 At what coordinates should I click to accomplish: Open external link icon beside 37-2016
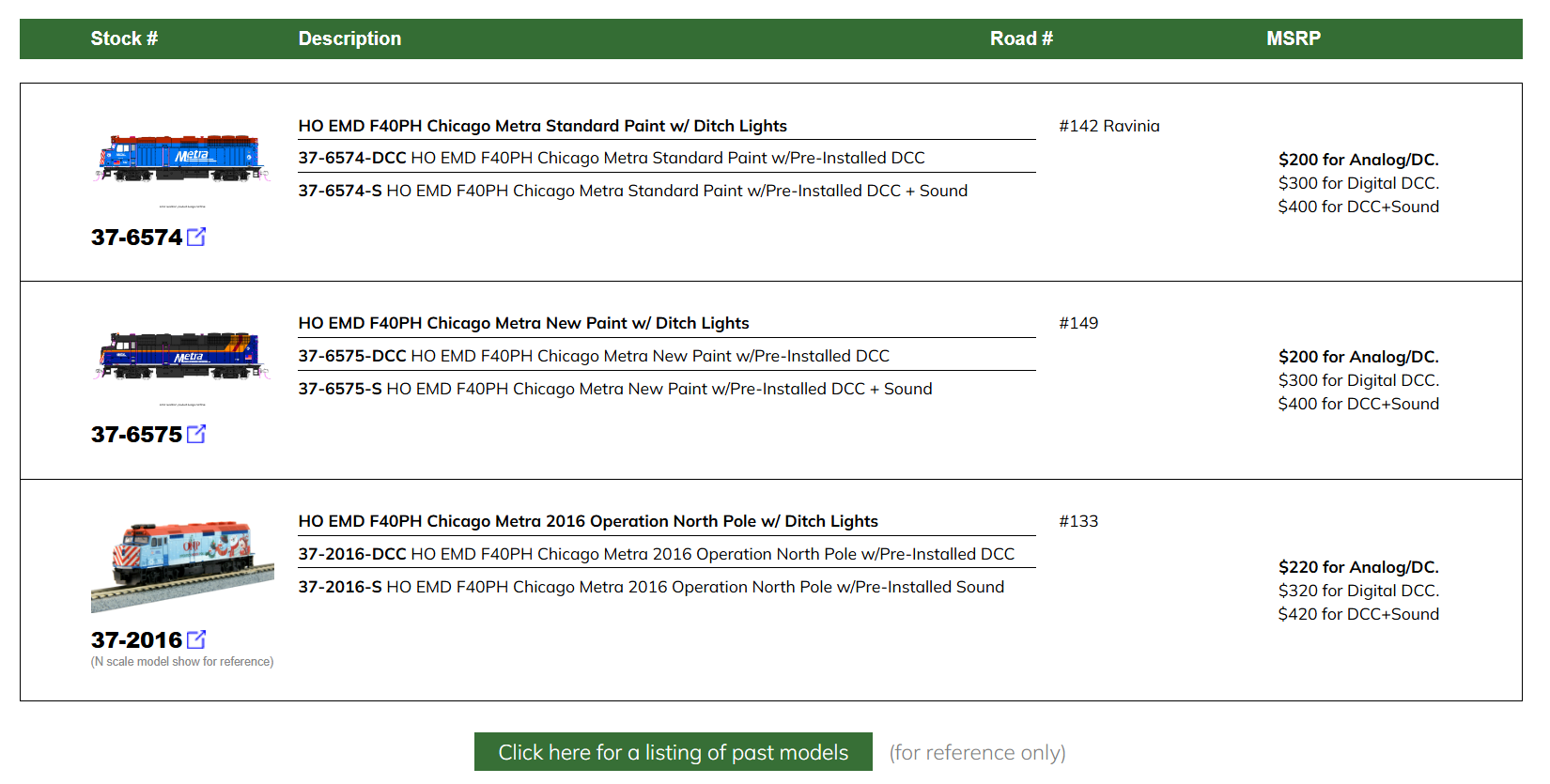coord(196,639)
